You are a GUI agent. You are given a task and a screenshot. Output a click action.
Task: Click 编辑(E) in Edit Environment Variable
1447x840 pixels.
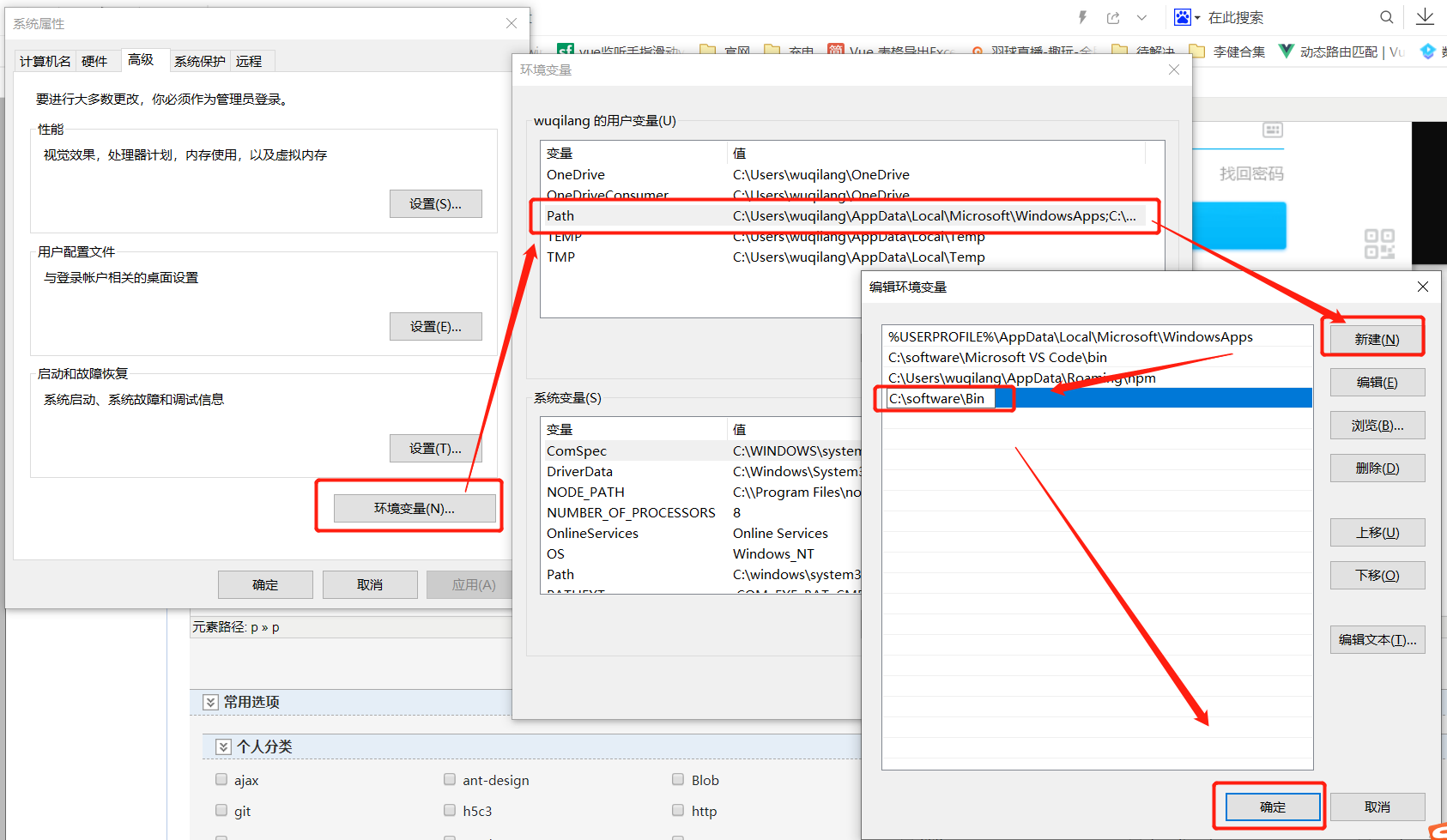[1377, 382]
